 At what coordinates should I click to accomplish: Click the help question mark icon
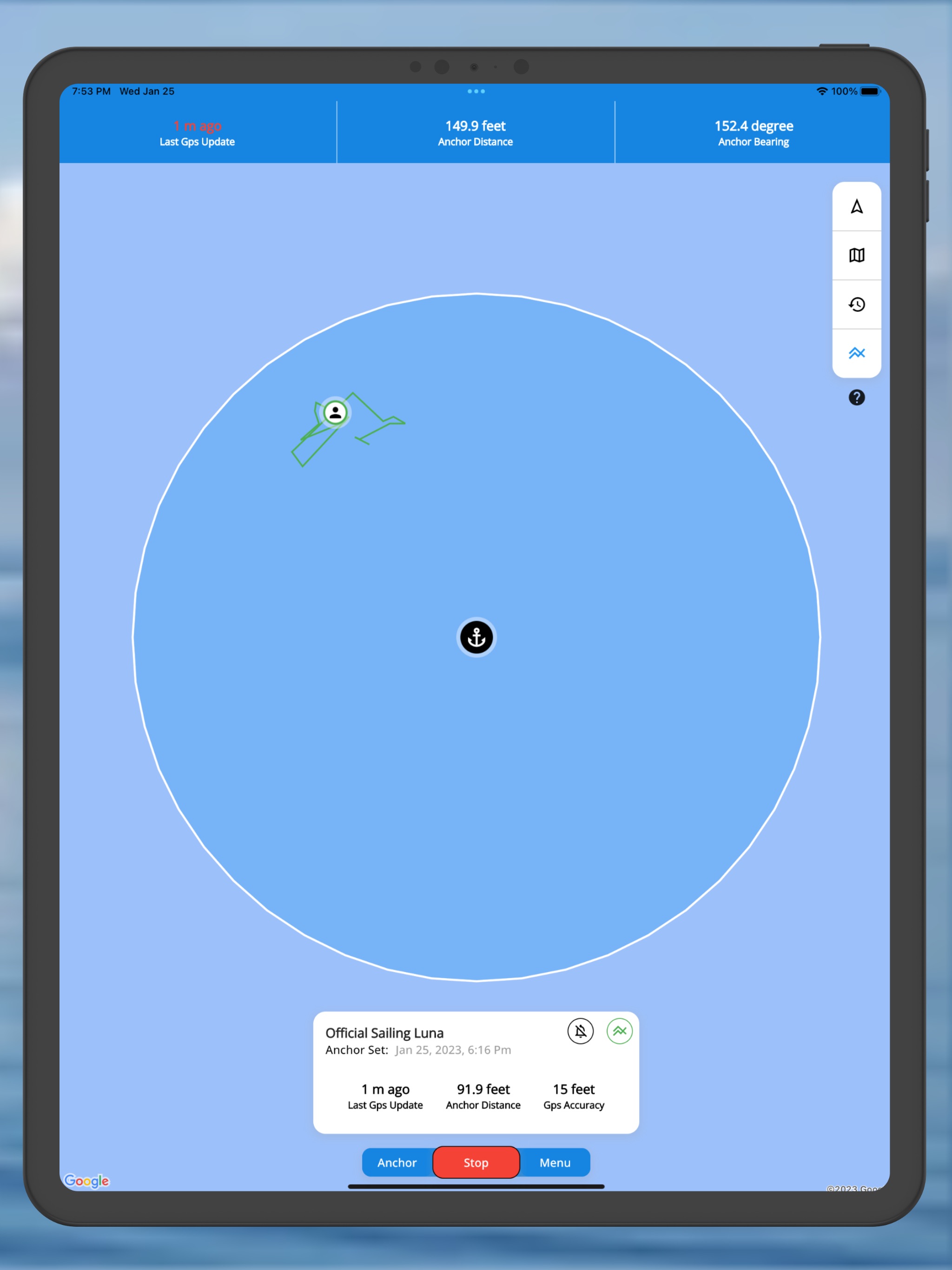855,396
